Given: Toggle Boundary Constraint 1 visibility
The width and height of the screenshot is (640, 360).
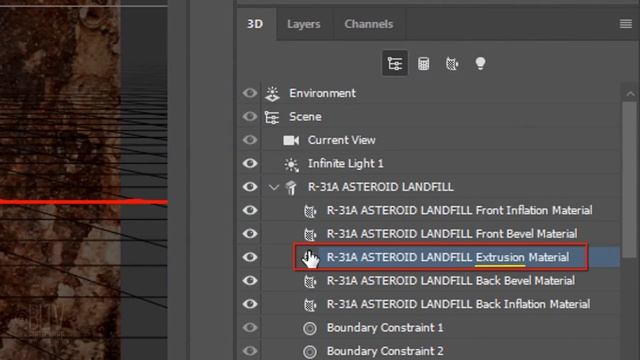Looking at the screenshot, I should pos(250,327).
